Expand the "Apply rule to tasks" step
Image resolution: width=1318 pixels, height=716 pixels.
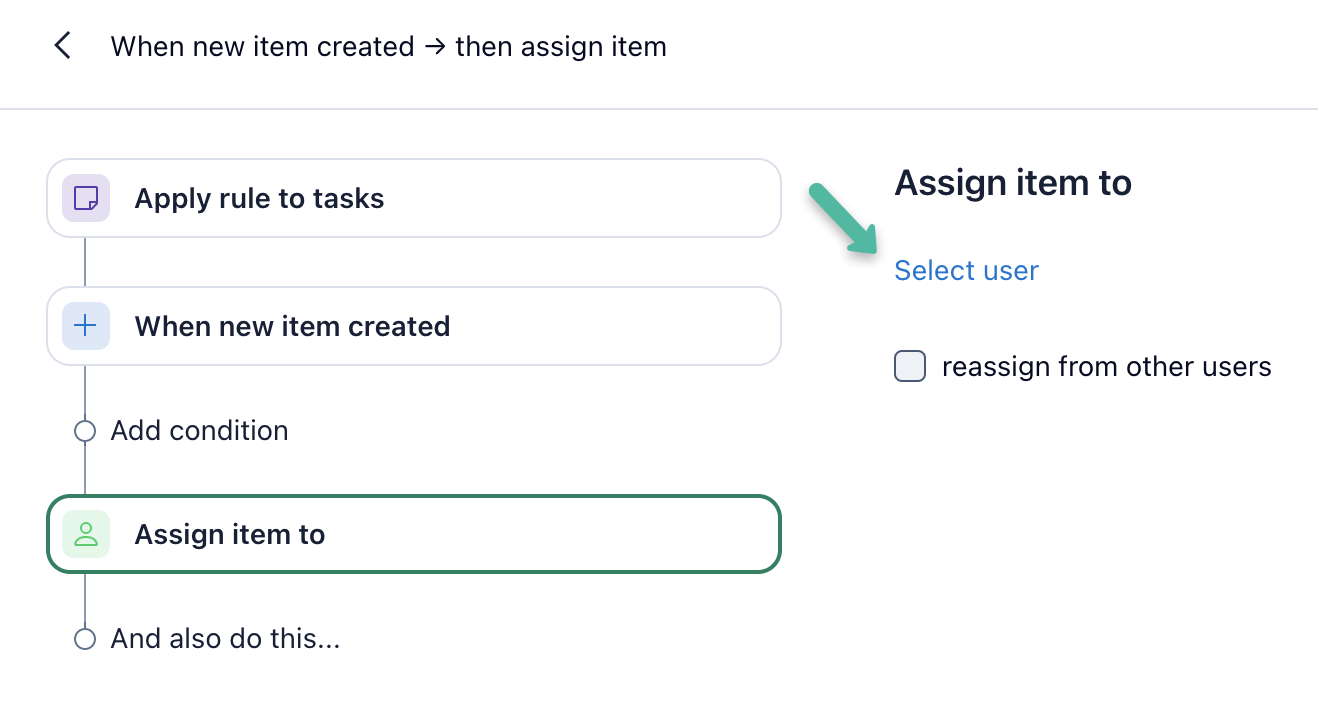413,198
